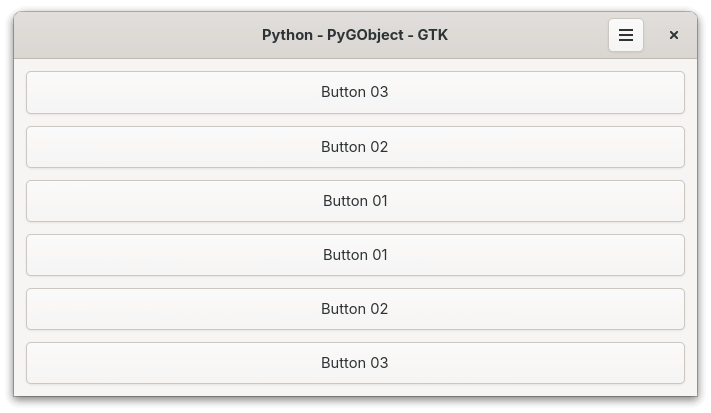Select the second button labeled Button 02
This screenshot has width=711, height=413.
(x=355, y=147)
